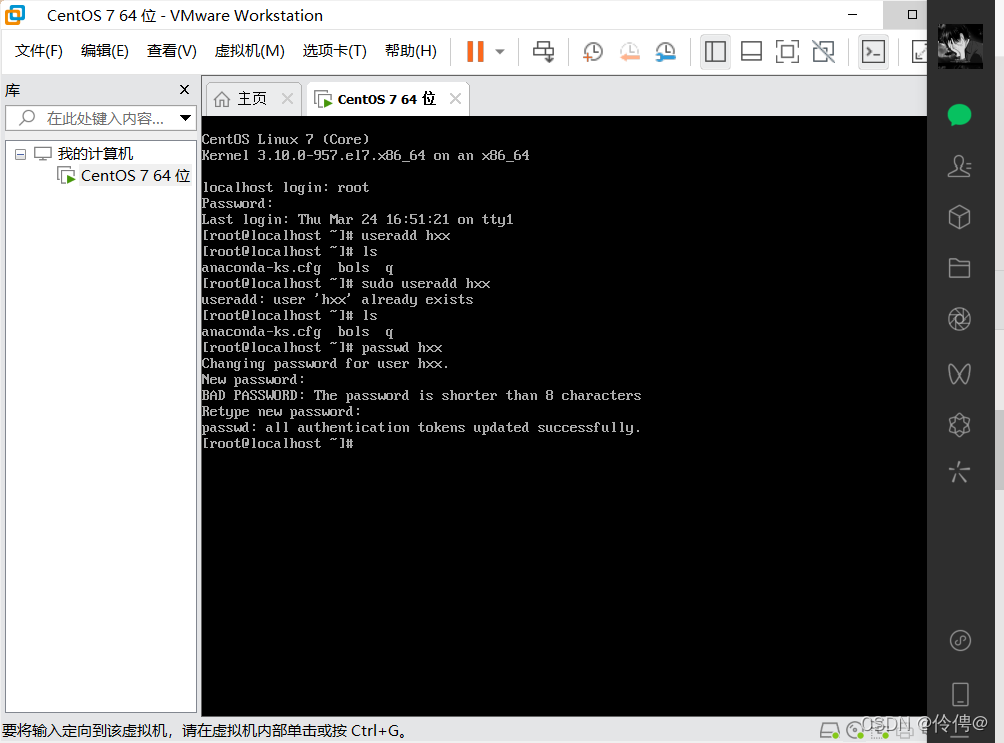Click the hard disk status icon

point(830,730)
